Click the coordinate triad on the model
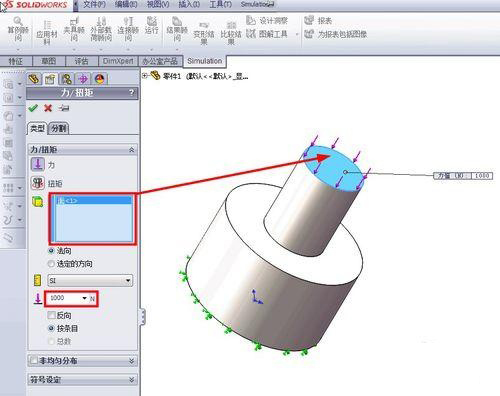Viewport: 500px width, 396px height. tap(257, 297)
